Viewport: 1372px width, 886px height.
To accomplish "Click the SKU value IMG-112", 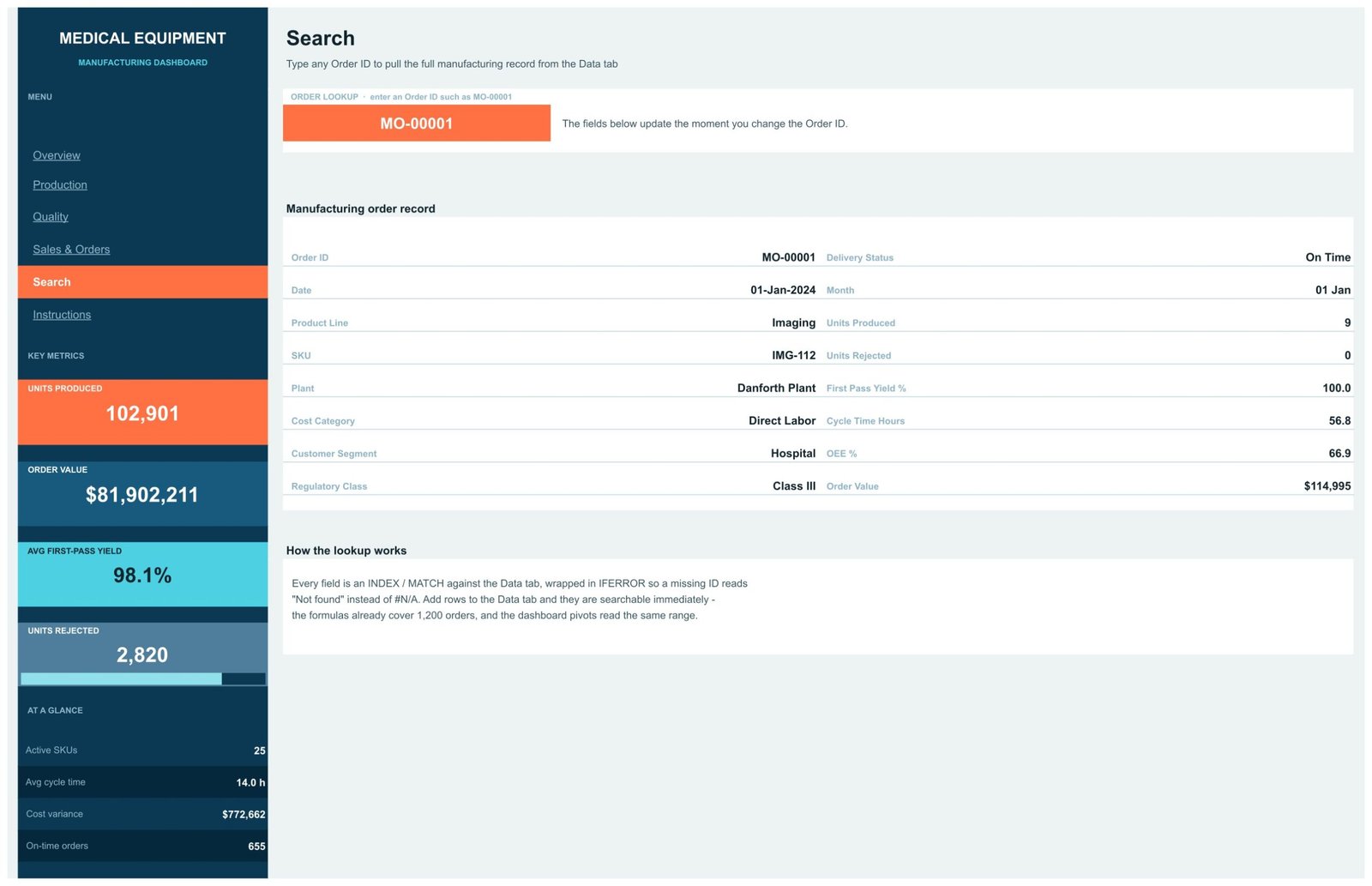I will click(793, 355).
